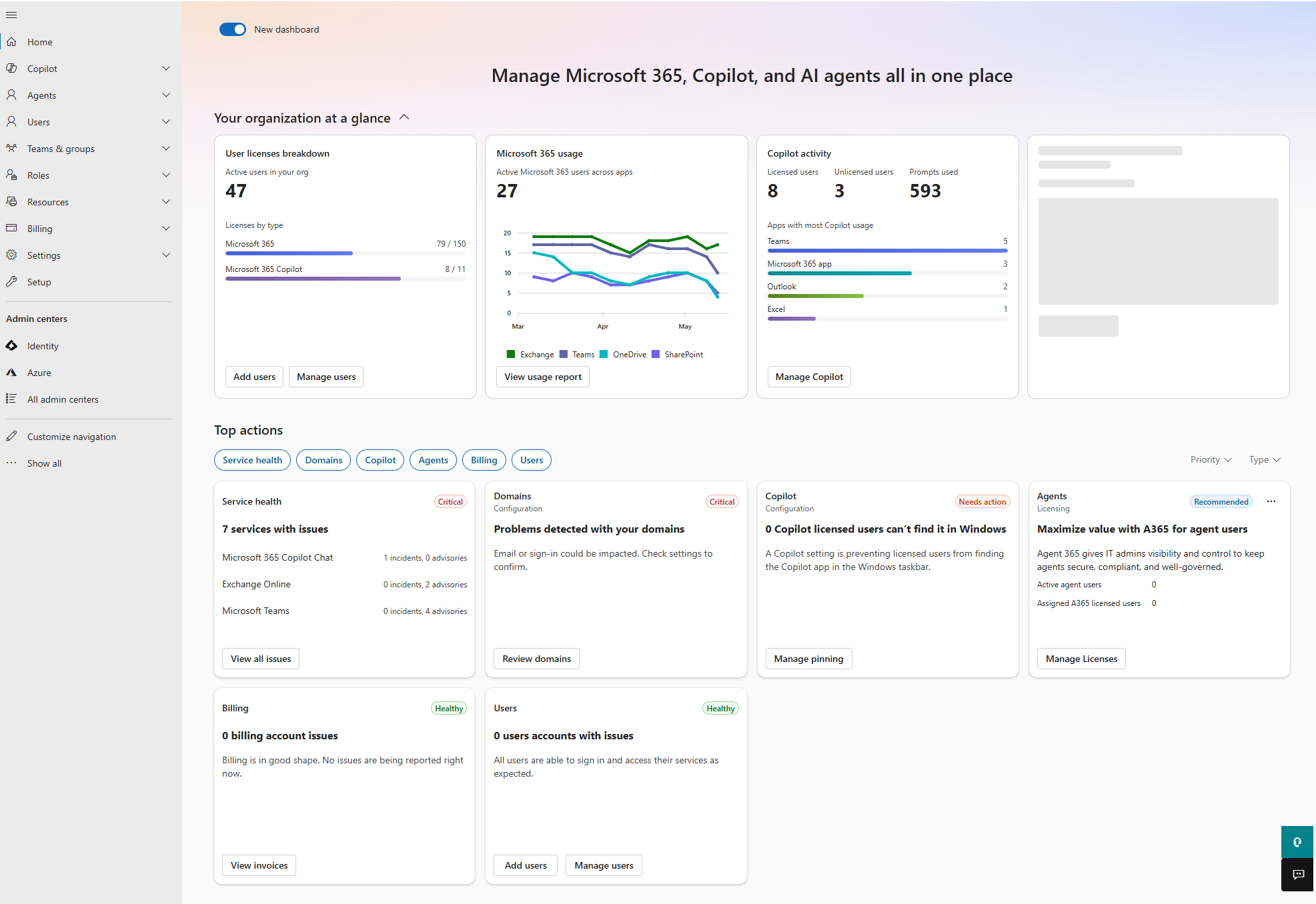Image resolution: width=1316 pixels, height=904 pixels.
Task: Click the Review domains button
Action: point(537,659)
